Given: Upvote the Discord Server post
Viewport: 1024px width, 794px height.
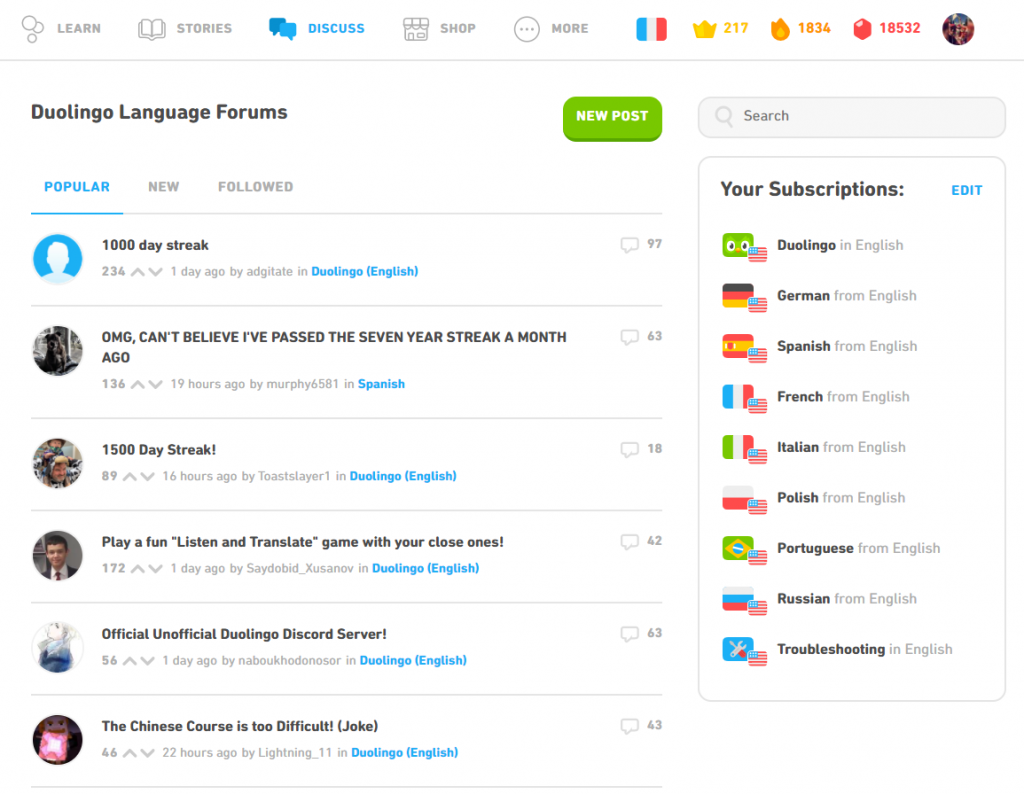Looking at the screenshot, I should [x=130, y=661].
